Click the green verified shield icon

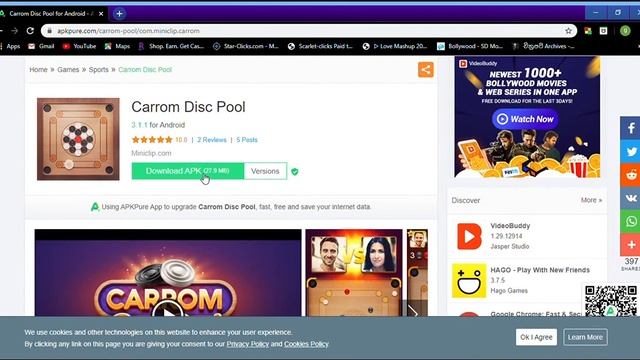point(295,172)
